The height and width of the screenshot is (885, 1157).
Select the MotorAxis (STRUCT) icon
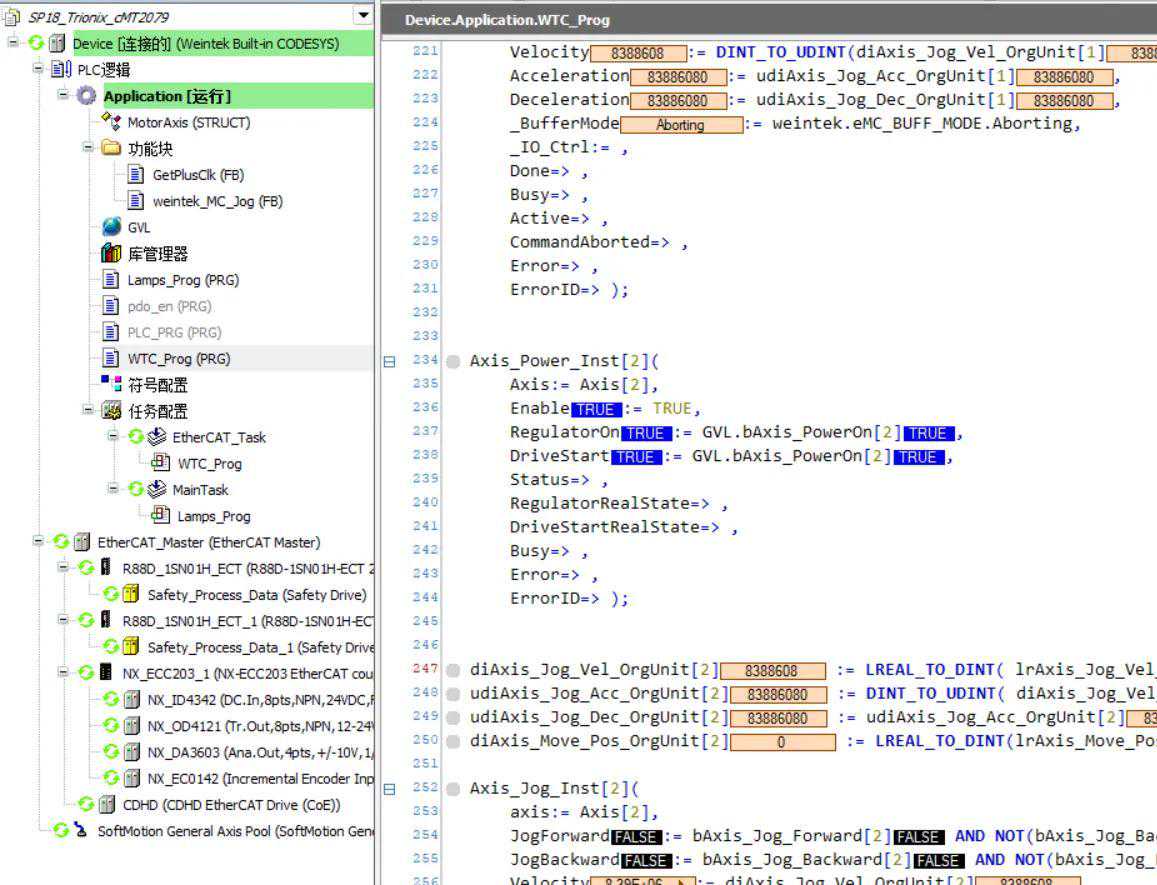pos(111,122)
